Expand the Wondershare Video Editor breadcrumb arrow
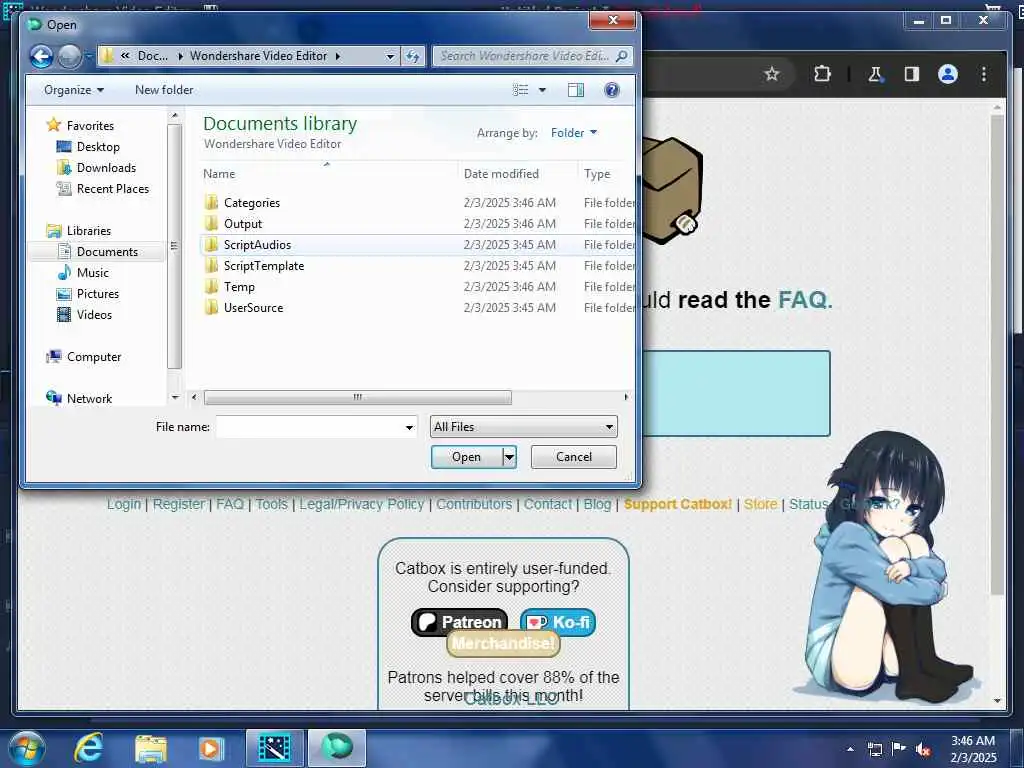1024x768 pixels. click(338, 56)
